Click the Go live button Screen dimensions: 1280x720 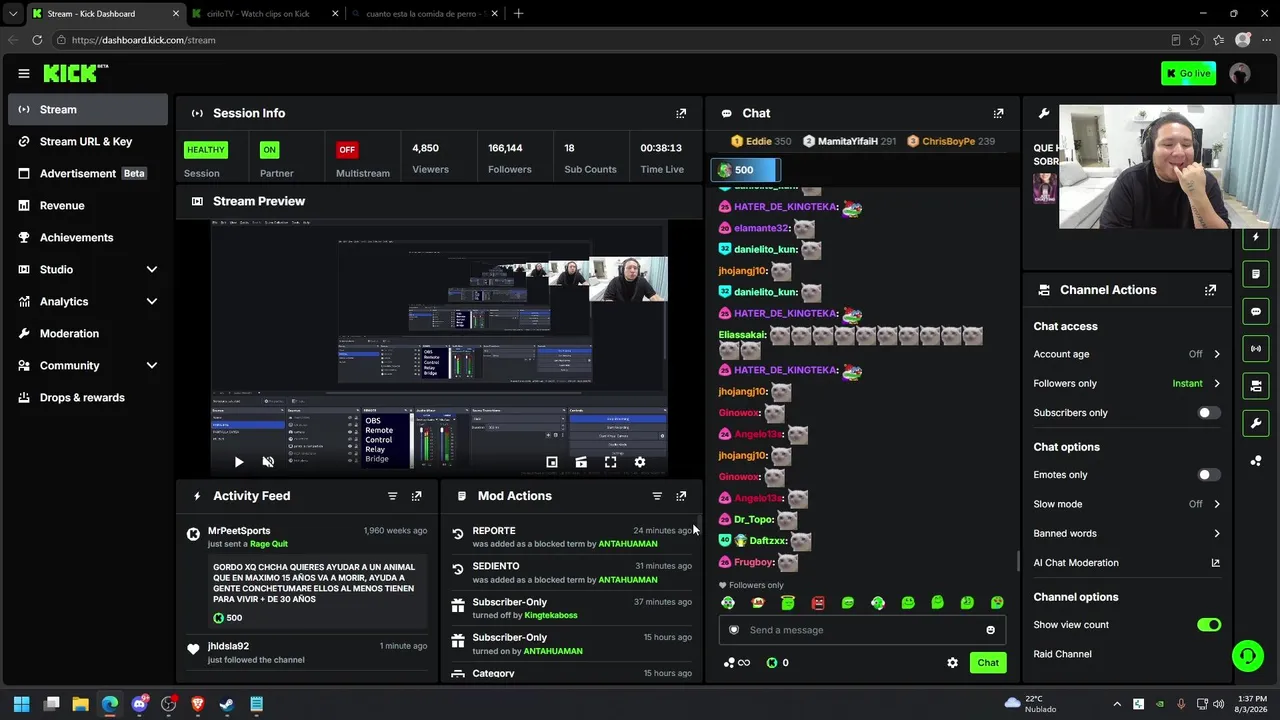1188,73
